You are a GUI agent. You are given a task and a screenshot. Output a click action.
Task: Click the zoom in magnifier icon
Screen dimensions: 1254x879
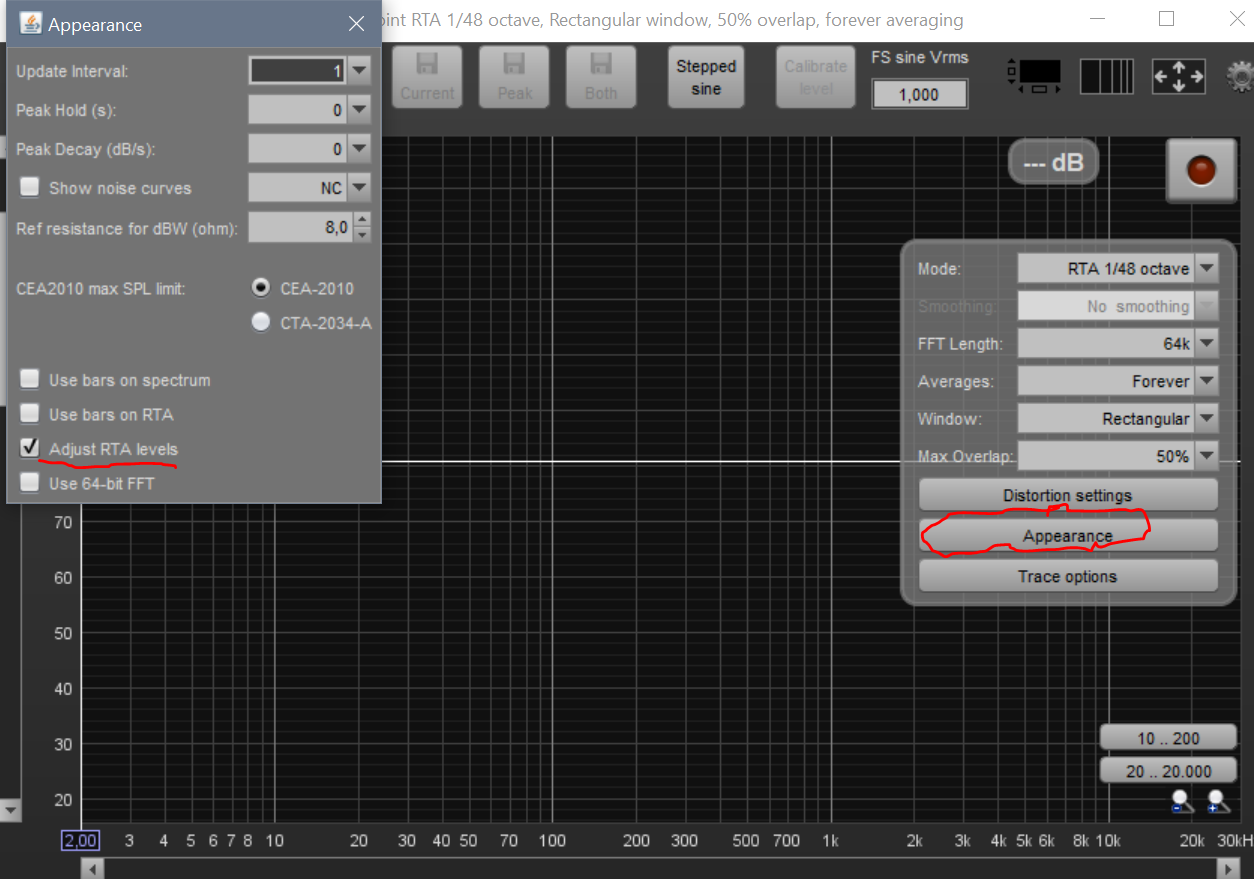(1217, 800)
